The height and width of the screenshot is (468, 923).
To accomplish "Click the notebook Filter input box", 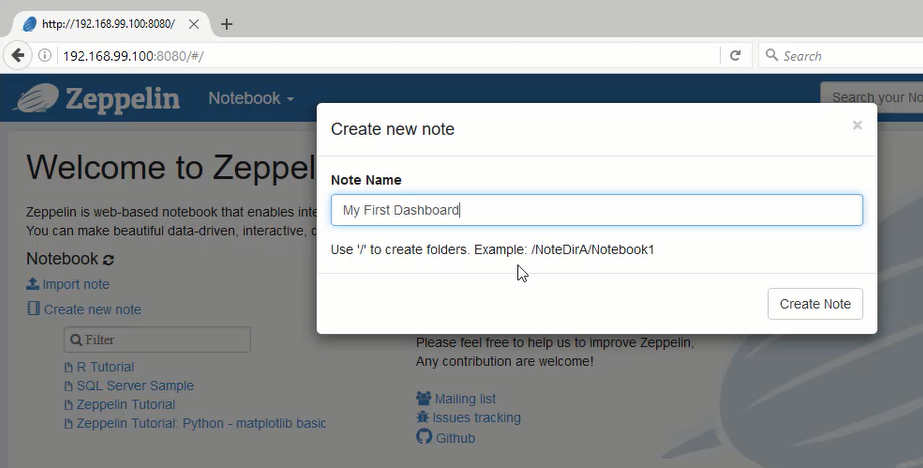I will coord(157,340).
